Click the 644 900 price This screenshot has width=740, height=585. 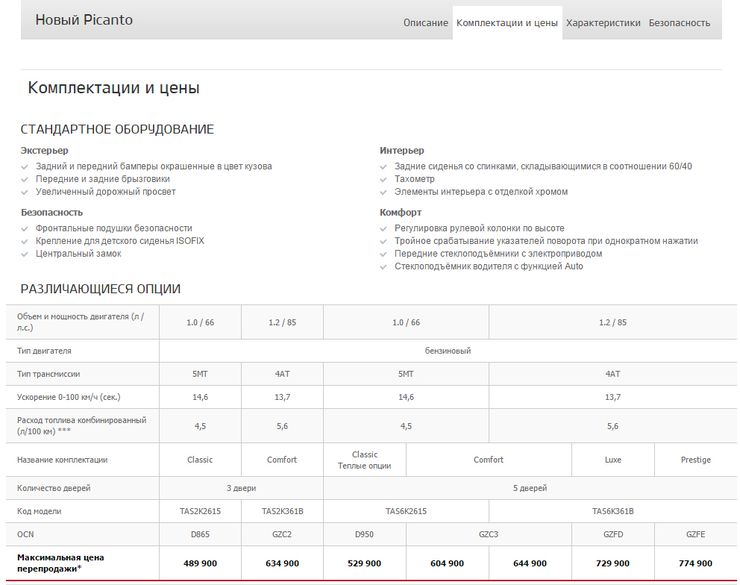pos(530,564)
